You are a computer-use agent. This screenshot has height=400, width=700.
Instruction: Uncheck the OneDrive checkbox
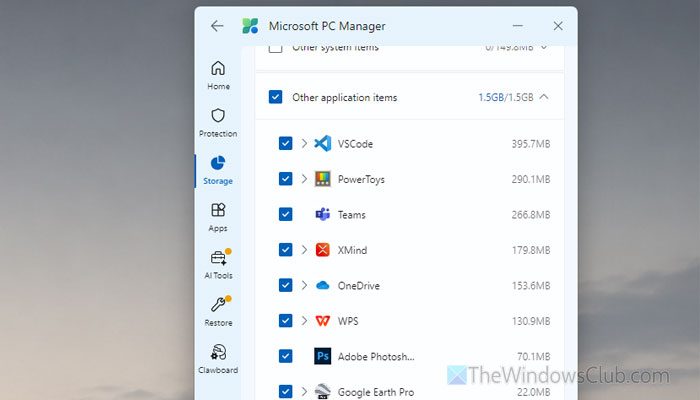(286, 285)
